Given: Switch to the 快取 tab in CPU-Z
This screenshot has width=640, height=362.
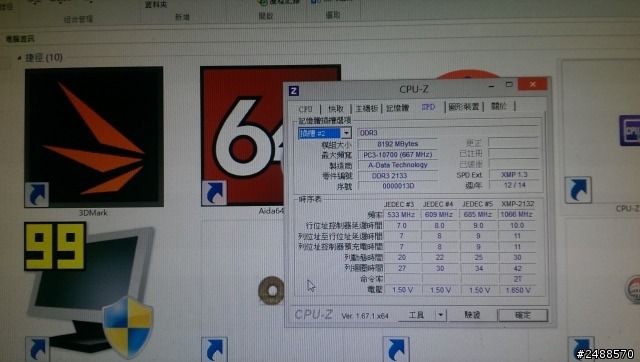Looking at the screenshot, I should point(336,109).
